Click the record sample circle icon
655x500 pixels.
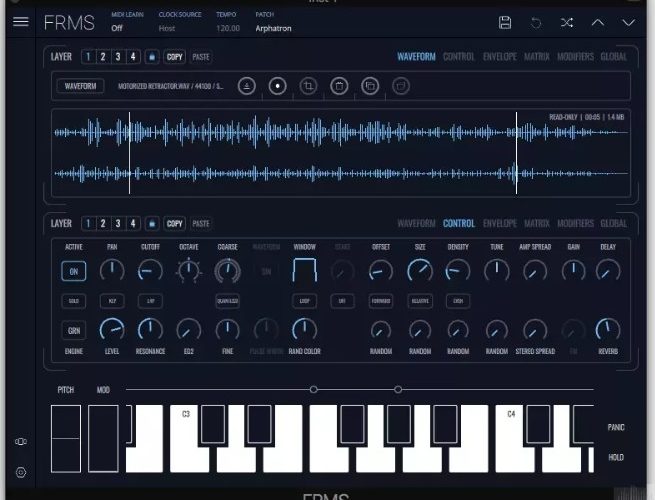(277, 86)
